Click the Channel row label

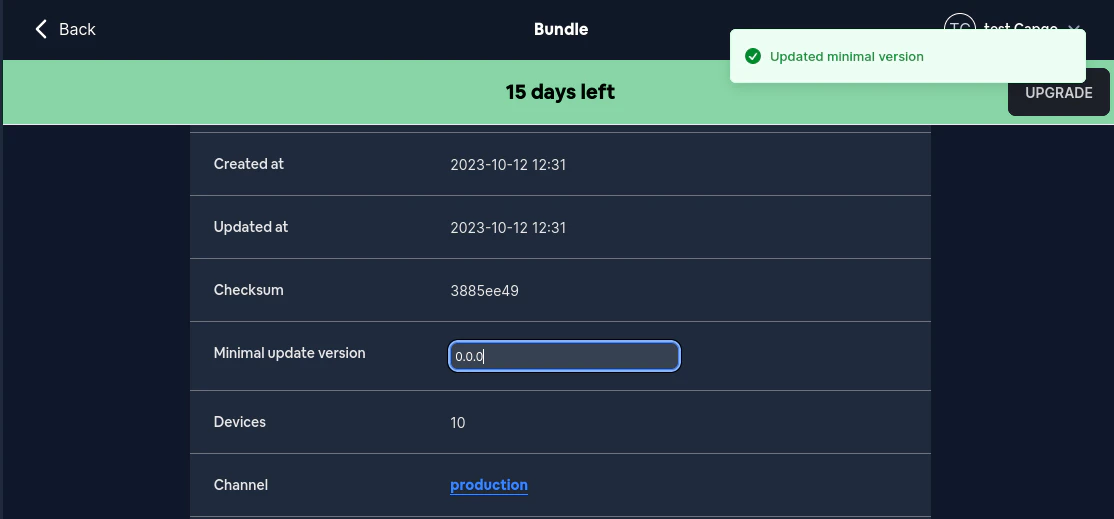click(241, 485)
